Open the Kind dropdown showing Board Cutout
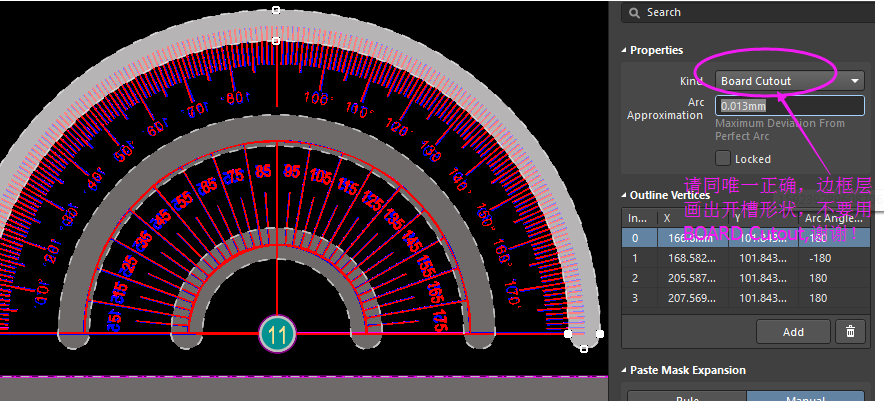Screen dimensions: 884x401 click(790, 81)
